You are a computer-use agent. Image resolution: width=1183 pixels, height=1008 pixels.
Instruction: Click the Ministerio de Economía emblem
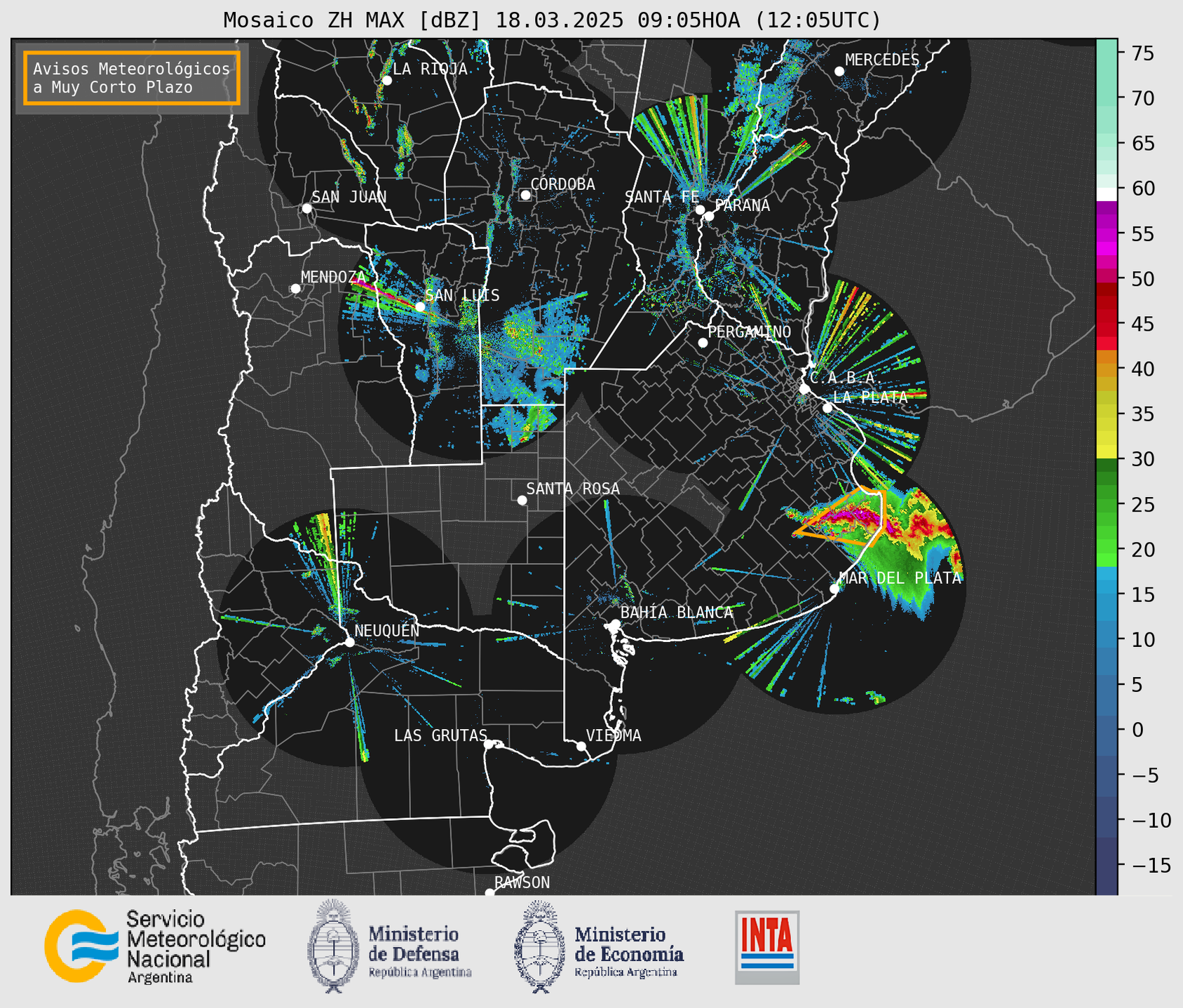pos(539,947)
